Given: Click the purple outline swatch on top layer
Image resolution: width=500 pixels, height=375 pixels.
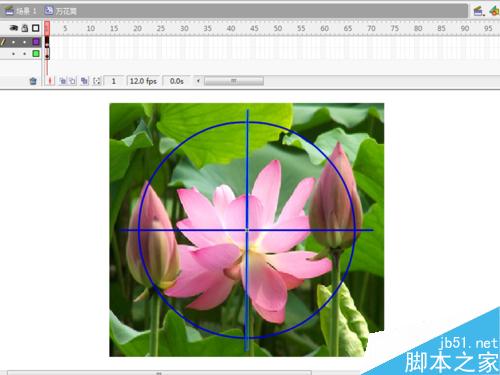Looking at the screenshot, I should pos(36,42).
